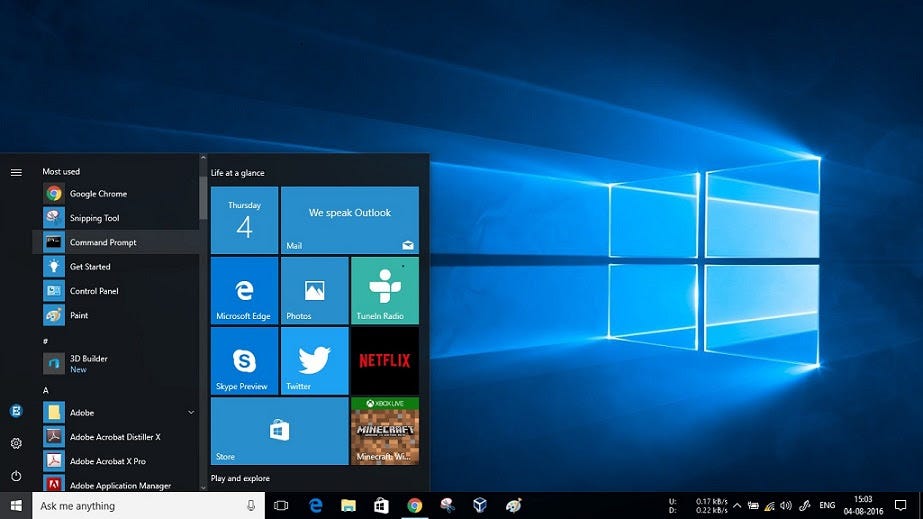Viewport: 923px width, 519px height.
Task: Launch the Twitter tile
Action: (314, 360)
